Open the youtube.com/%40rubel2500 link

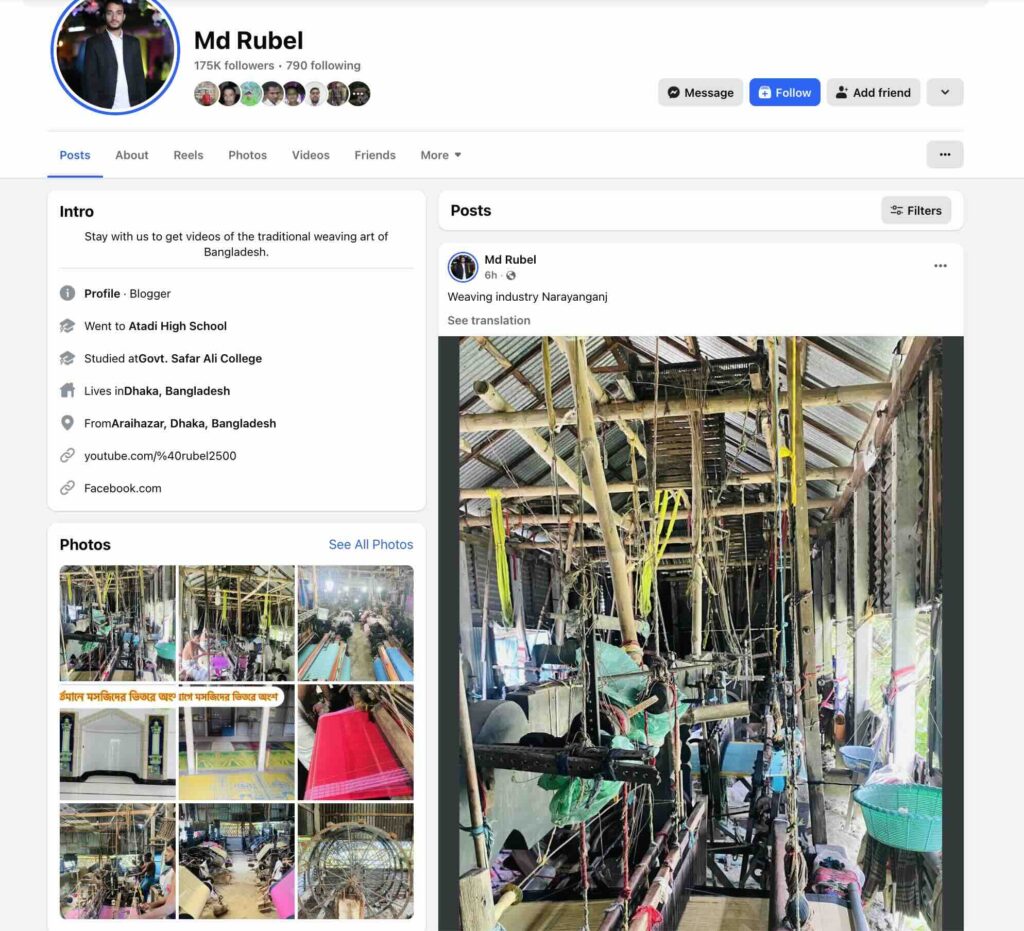point(160,456)
